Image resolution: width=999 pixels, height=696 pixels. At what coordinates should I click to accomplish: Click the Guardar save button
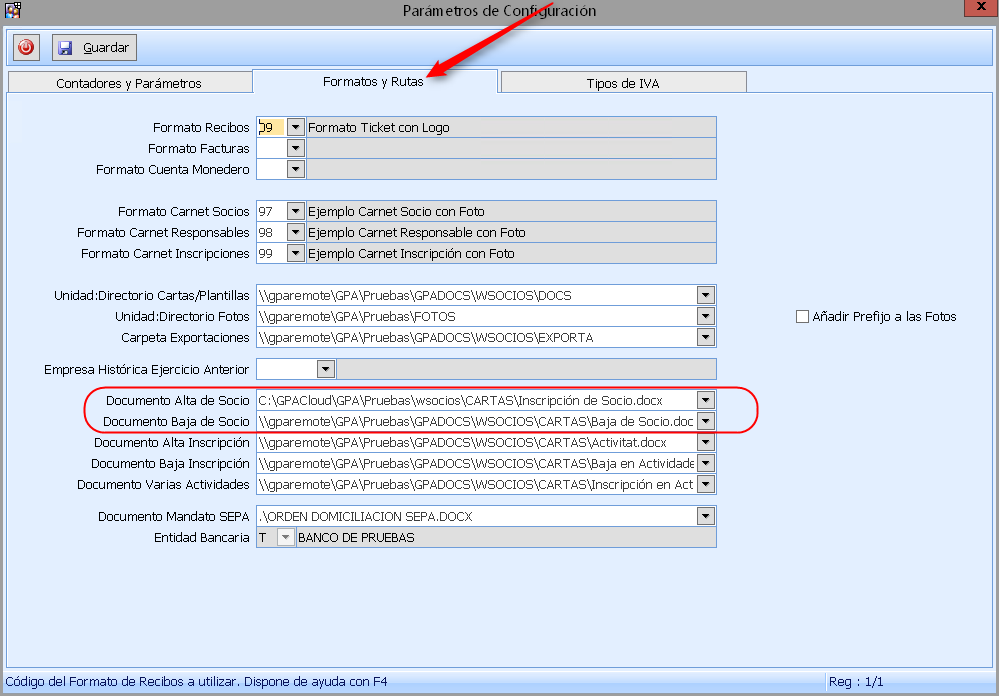pos(92,47)
